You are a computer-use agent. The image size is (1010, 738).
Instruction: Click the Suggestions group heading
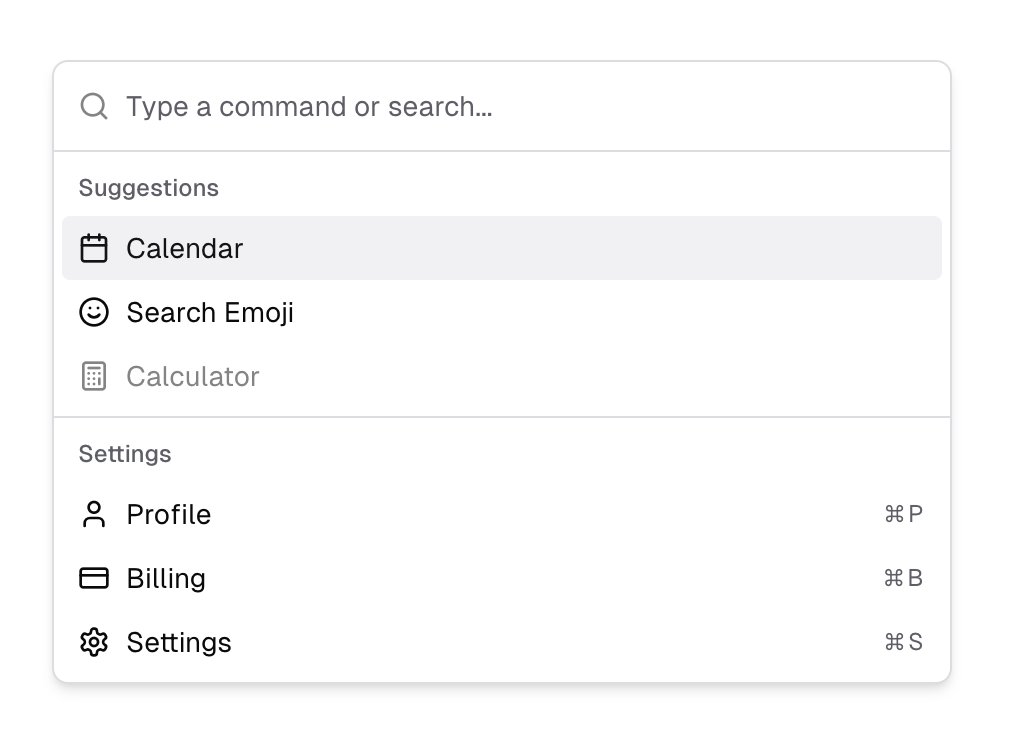click(149, 188)
